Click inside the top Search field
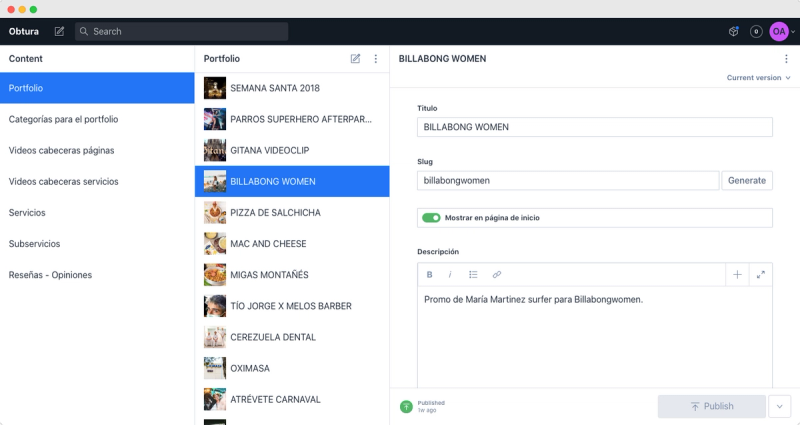The height and width of the screenshot is (425, 800). [x=182, y=32]
